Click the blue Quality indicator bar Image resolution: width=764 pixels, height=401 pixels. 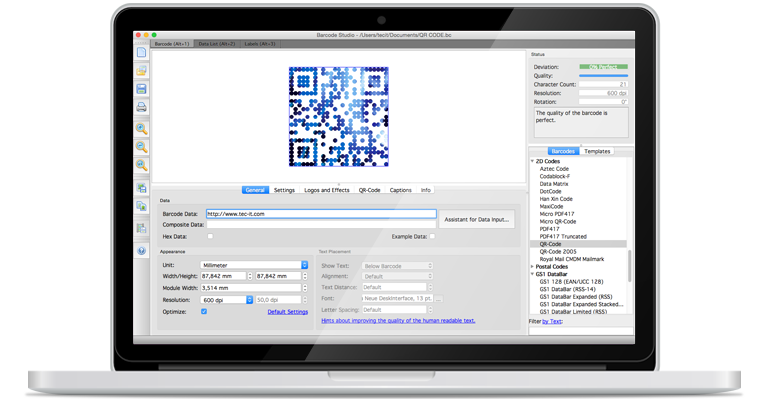pyautogui.click(x=603, y=76)
